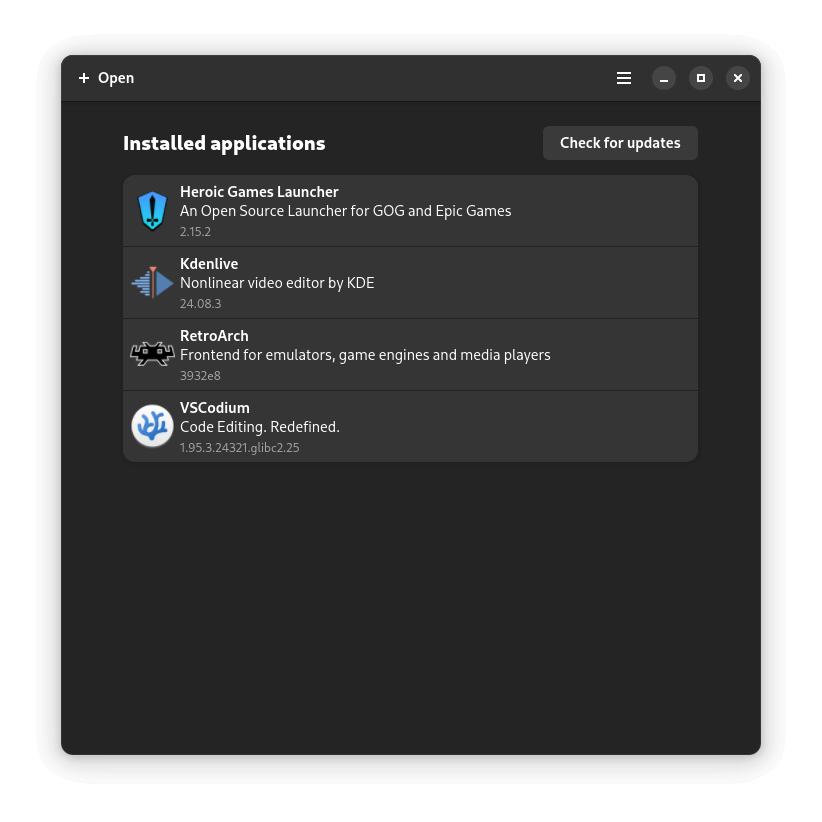This screenshot has height=822, width=822.
Task: Click version number 2.15.2
Action: click(x=195, y=232)
